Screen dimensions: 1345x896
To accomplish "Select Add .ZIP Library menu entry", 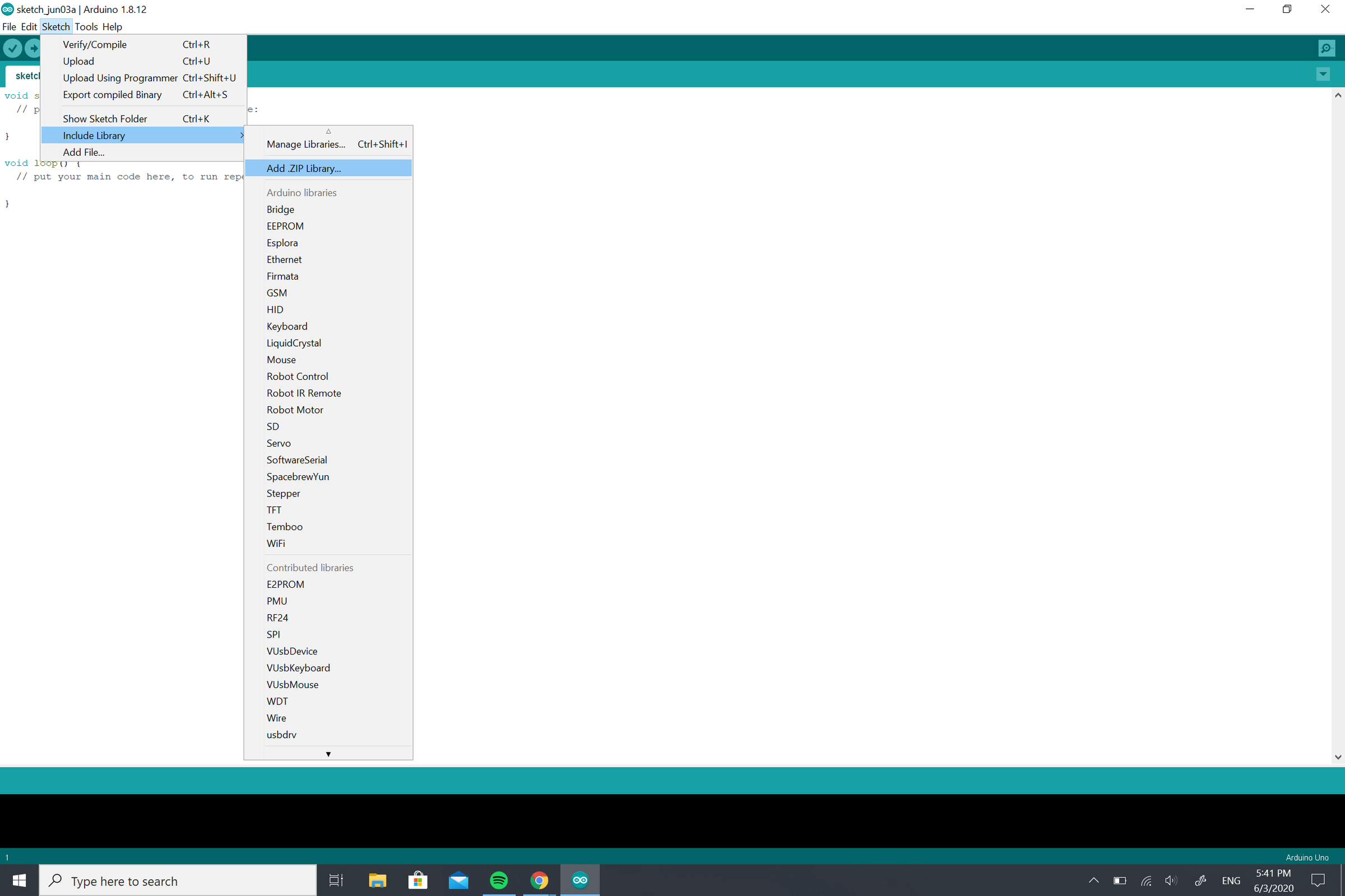I will 303,168.
